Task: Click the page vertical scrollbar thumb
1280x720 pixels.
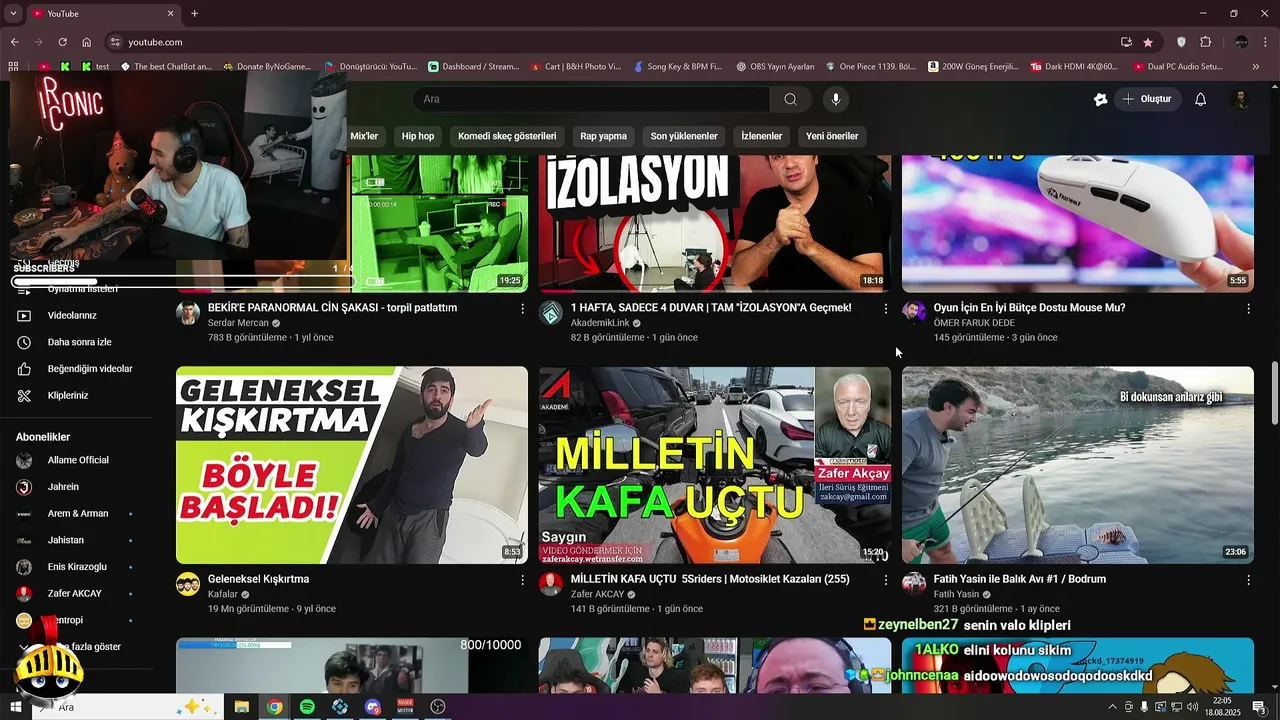Action: point(1275,393)
